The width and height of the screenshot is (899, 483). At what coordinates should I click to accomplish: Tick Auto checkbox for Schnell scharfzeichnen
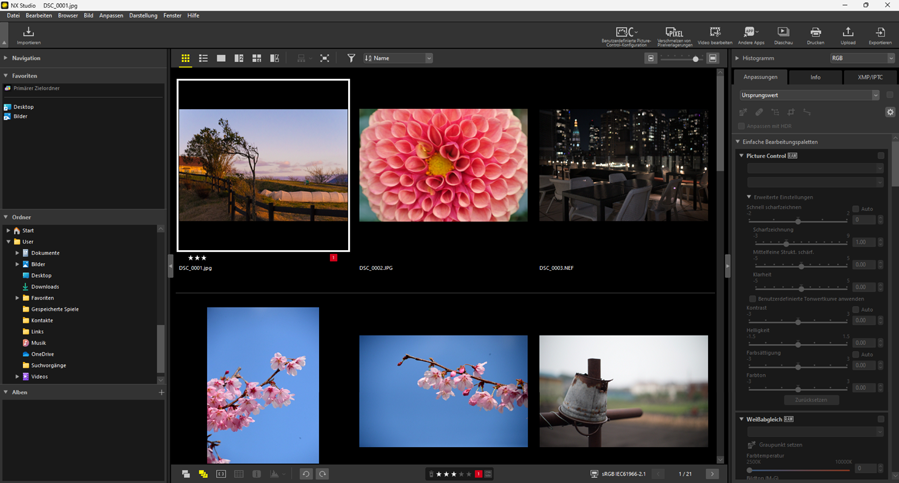click(856, 209)
